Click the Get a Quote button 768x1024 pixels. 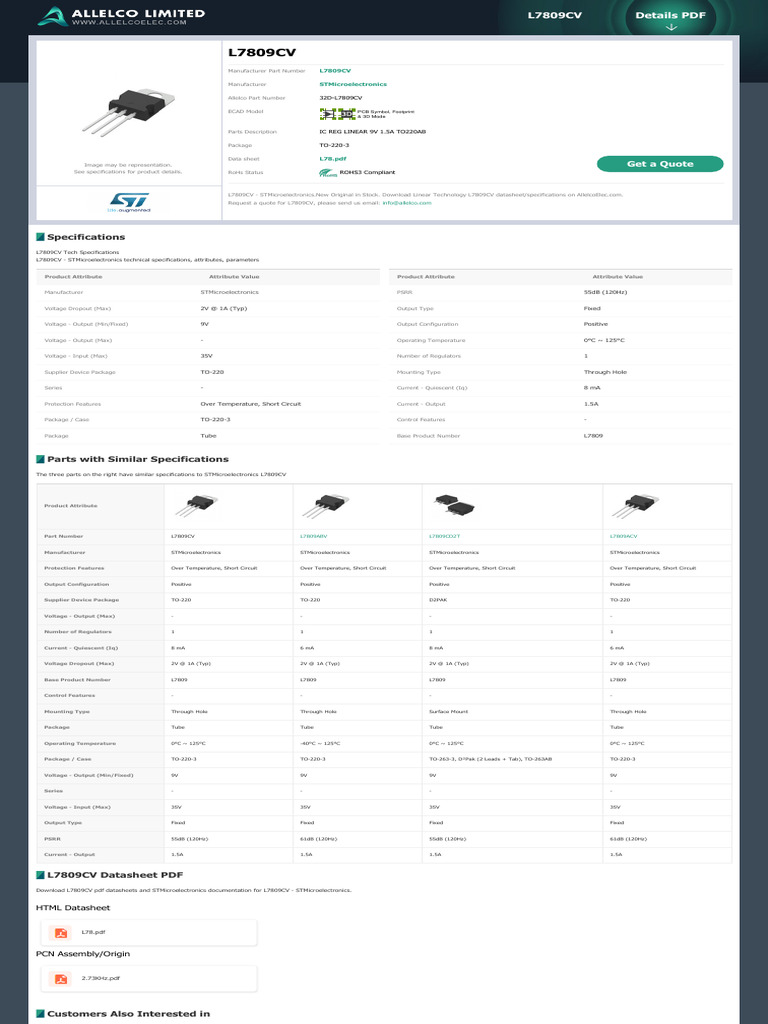[x=660, y=164]
